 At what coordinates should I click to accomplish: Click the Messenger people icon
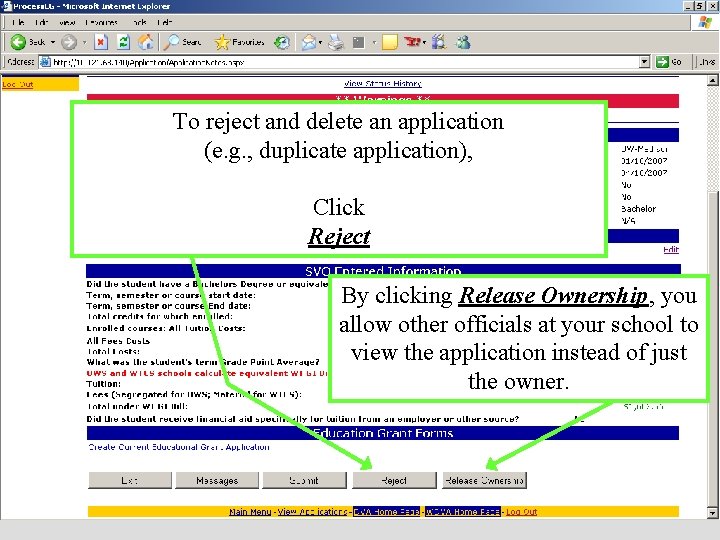pos(463,42)
